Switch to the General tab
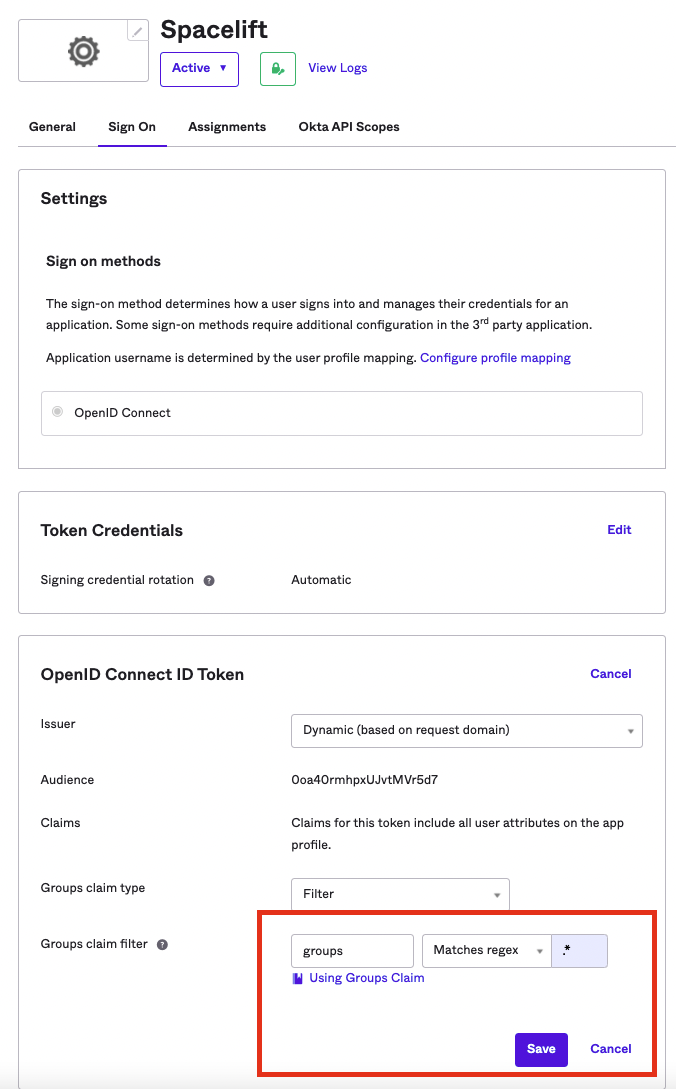 (x=52, y=127)
